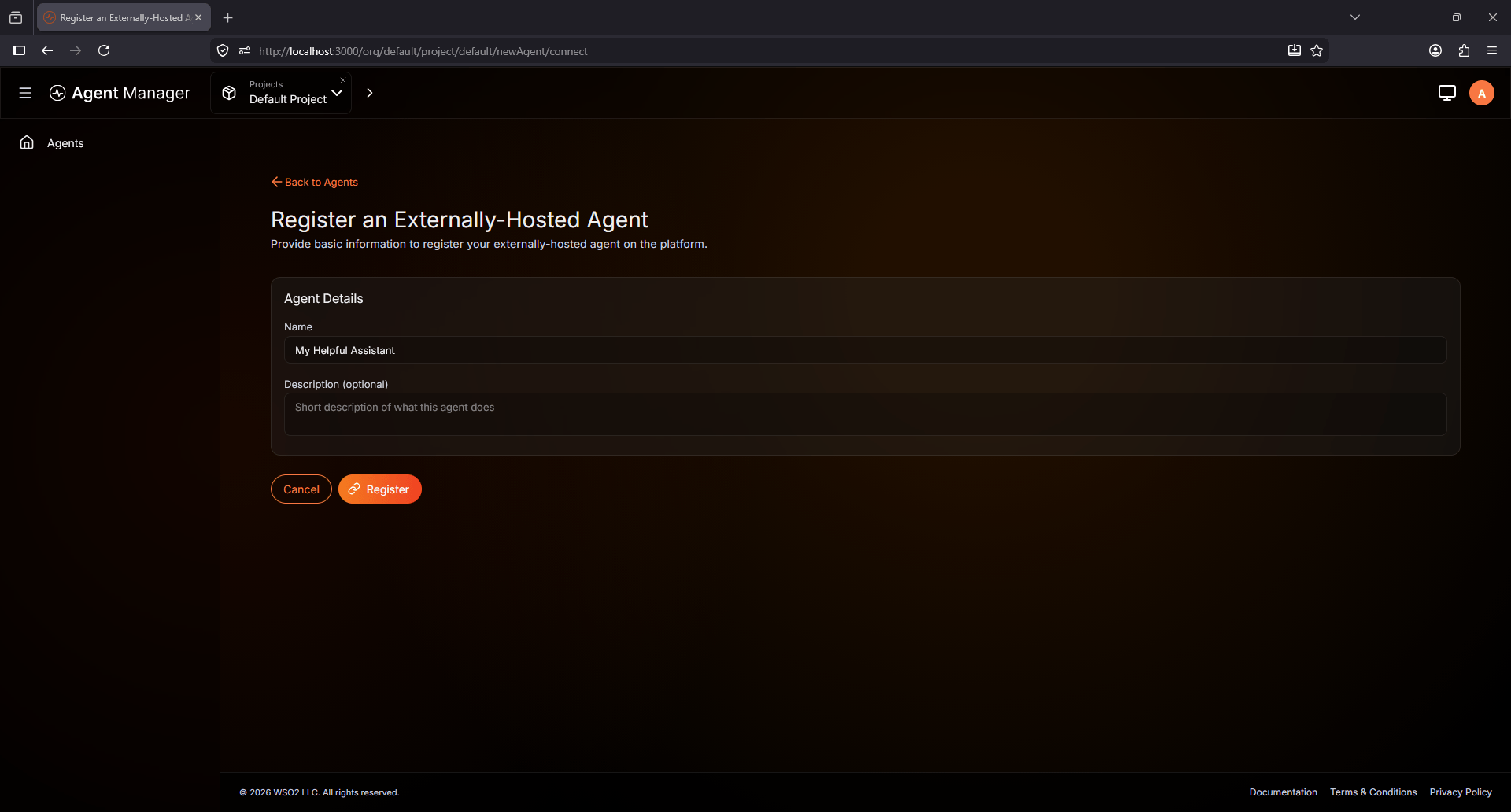The image size is (1511, 812).
Task: Click the Agent Details heading
Action: coord(323,298)
